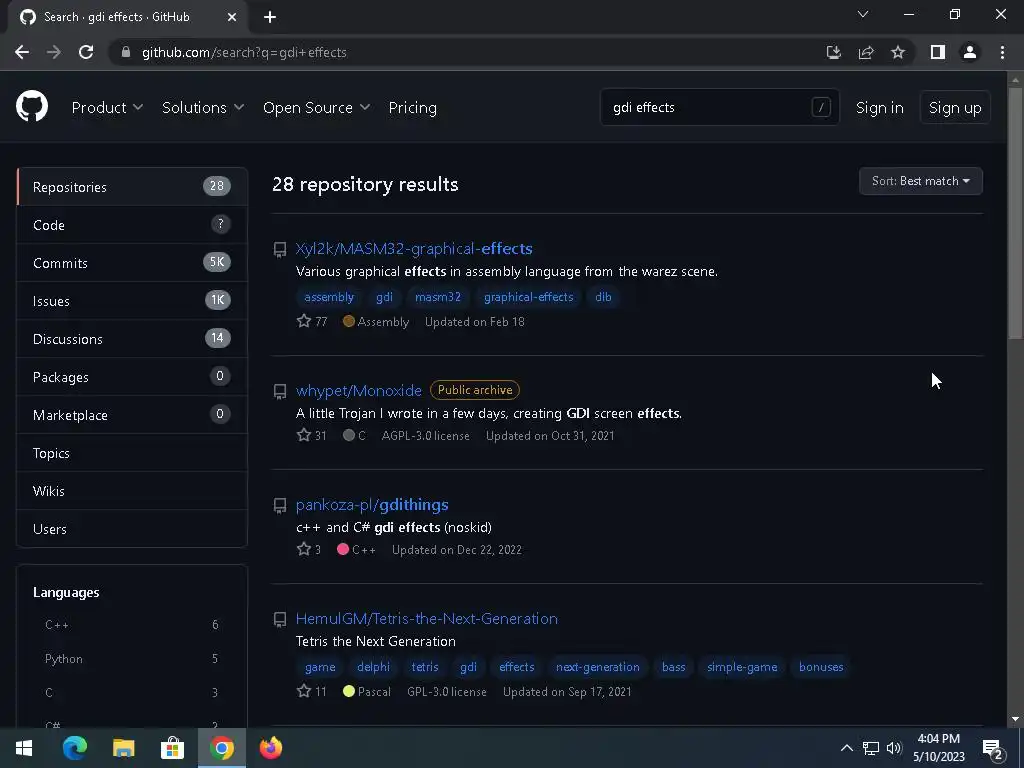1024x768 pixels.
Task: Open the Chrome profile icon
Action: click(x=970, y=52)
